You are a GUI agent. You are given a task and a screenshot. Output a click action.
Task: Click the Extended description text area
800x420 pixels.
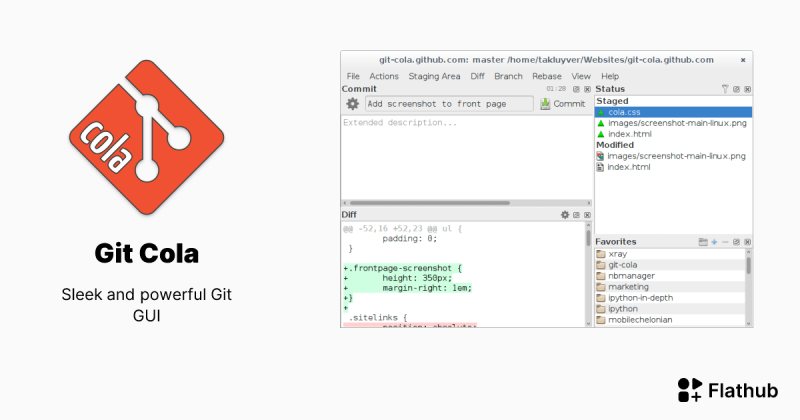(x=466, y=157)
